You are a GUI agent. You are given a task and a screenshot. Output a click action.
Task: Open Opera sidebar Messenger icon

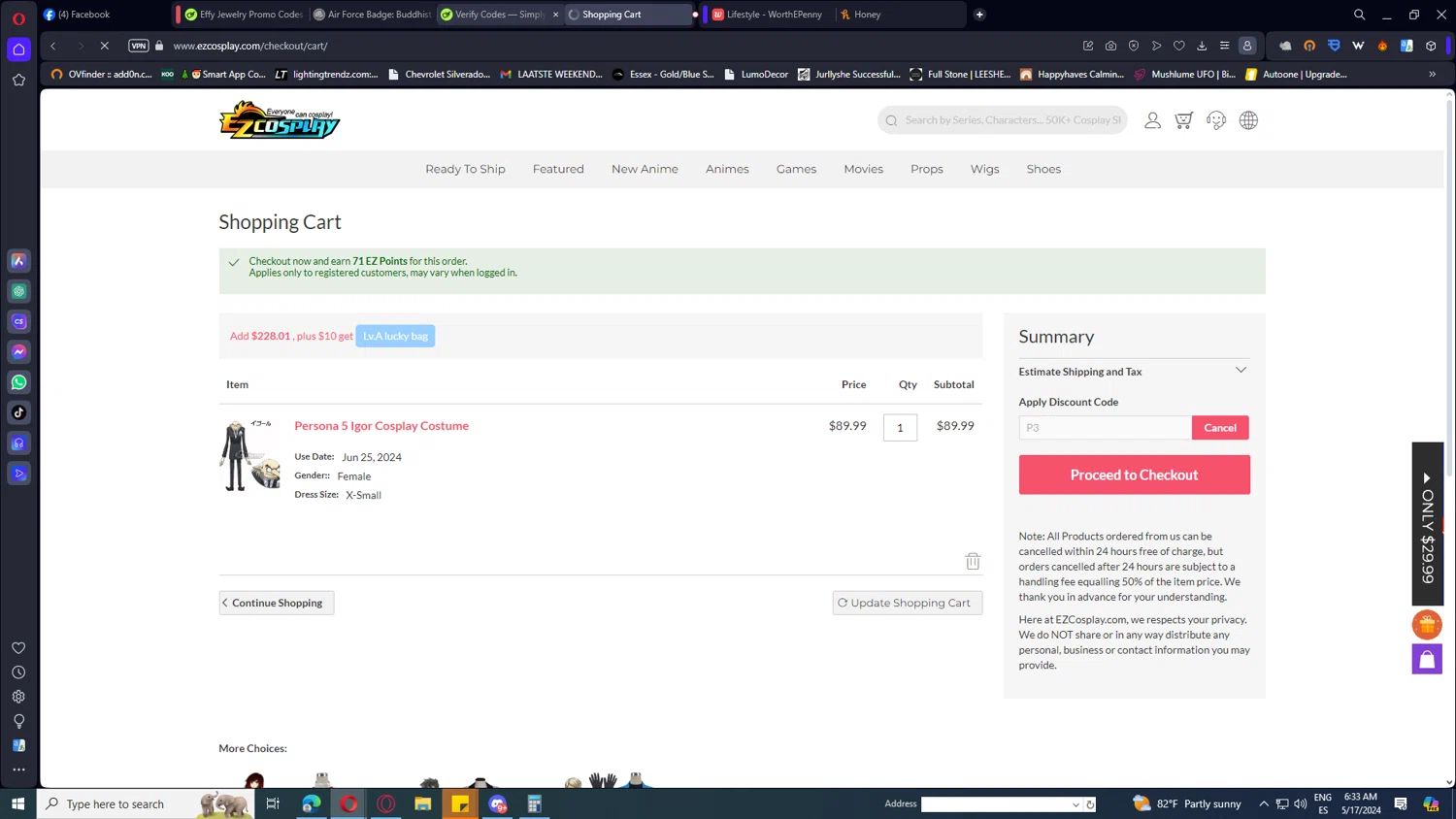point(18,351)
